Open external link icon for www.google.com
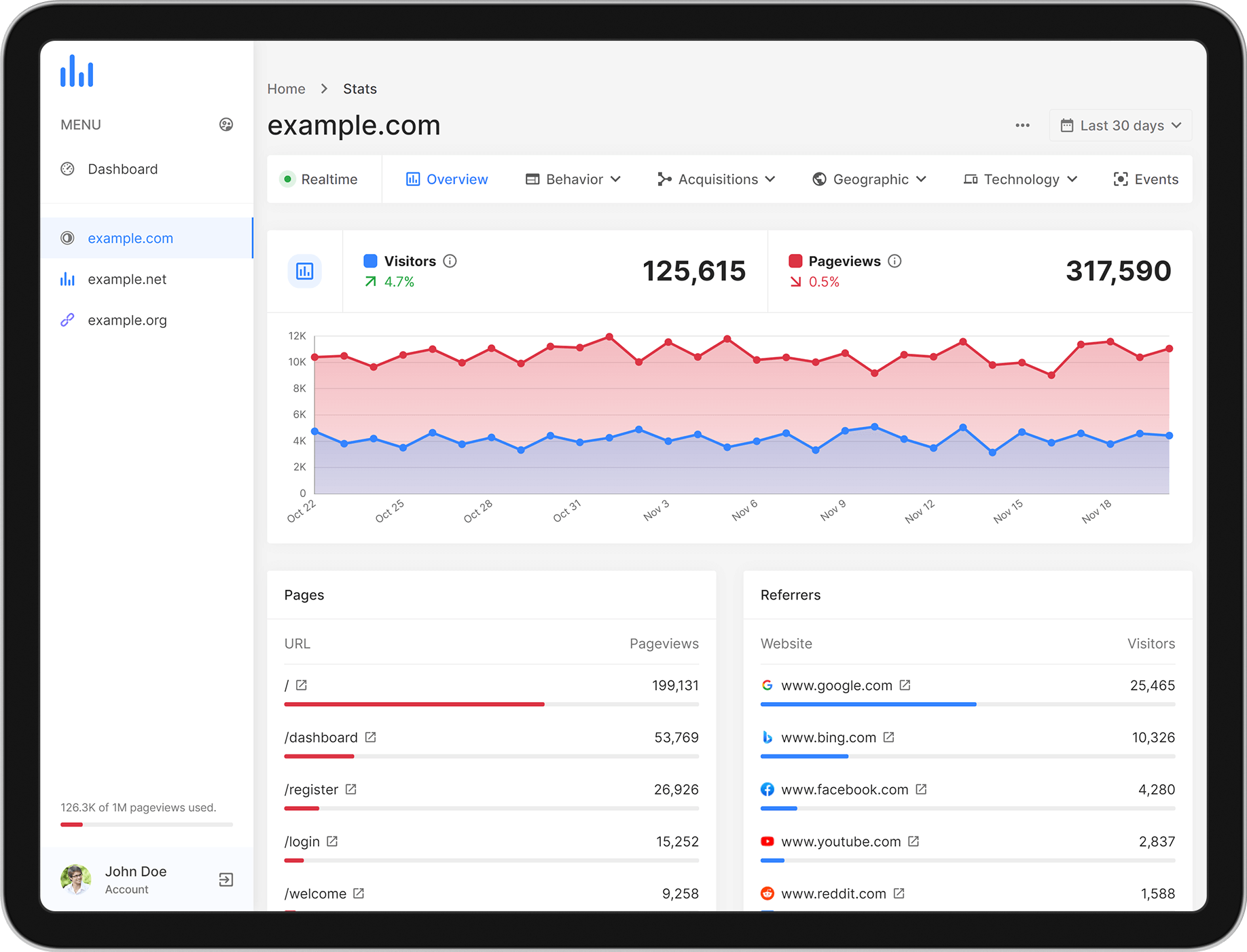 [x=905, y=685]
